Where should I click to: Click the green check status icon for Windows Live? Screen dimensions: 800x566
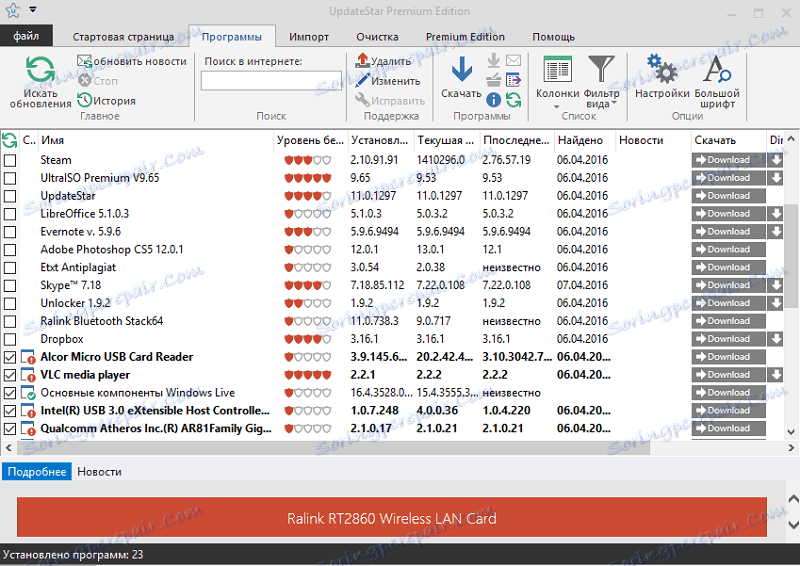tap(28, 393)
